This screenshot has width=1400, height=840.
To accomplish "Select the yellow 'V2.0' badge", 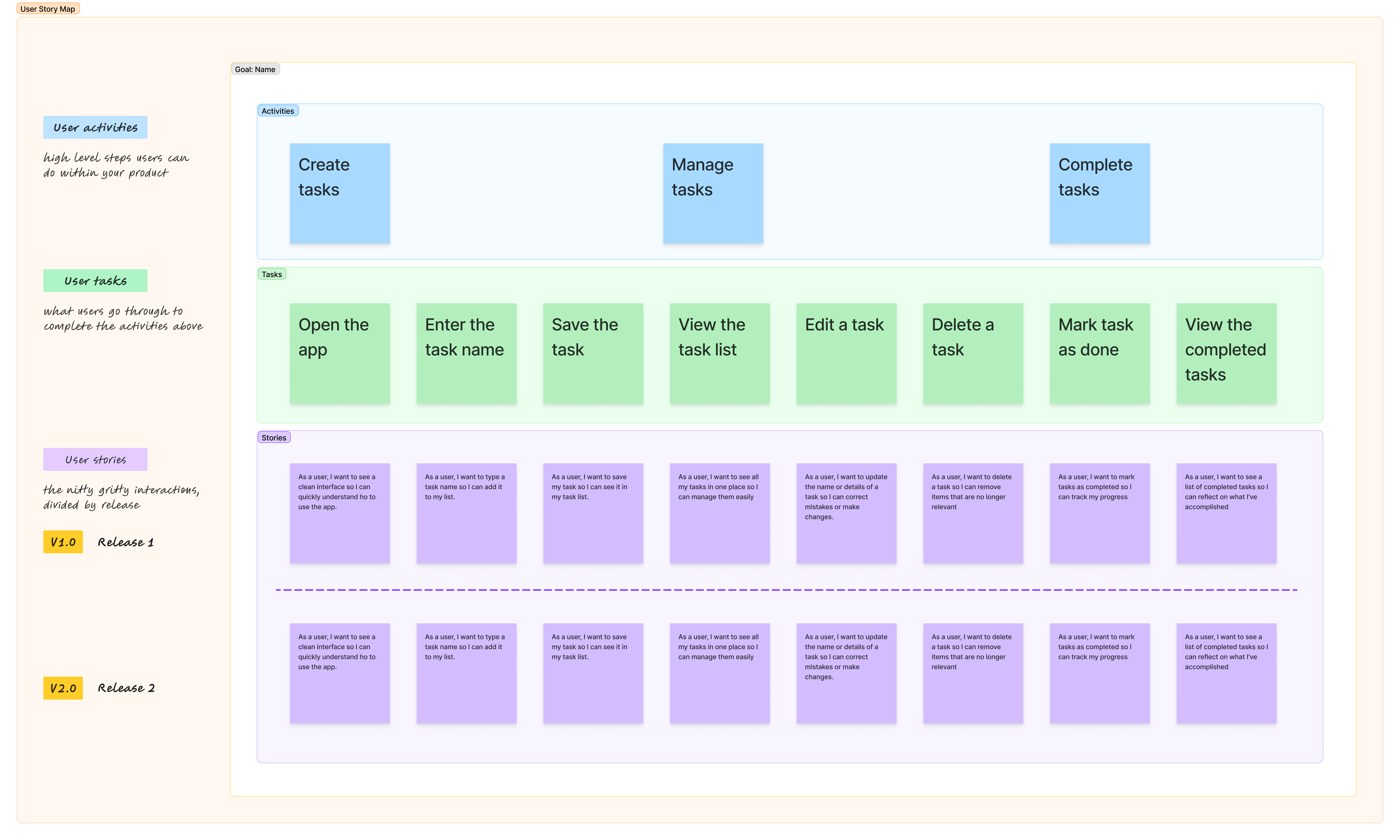I will point(63,688).
